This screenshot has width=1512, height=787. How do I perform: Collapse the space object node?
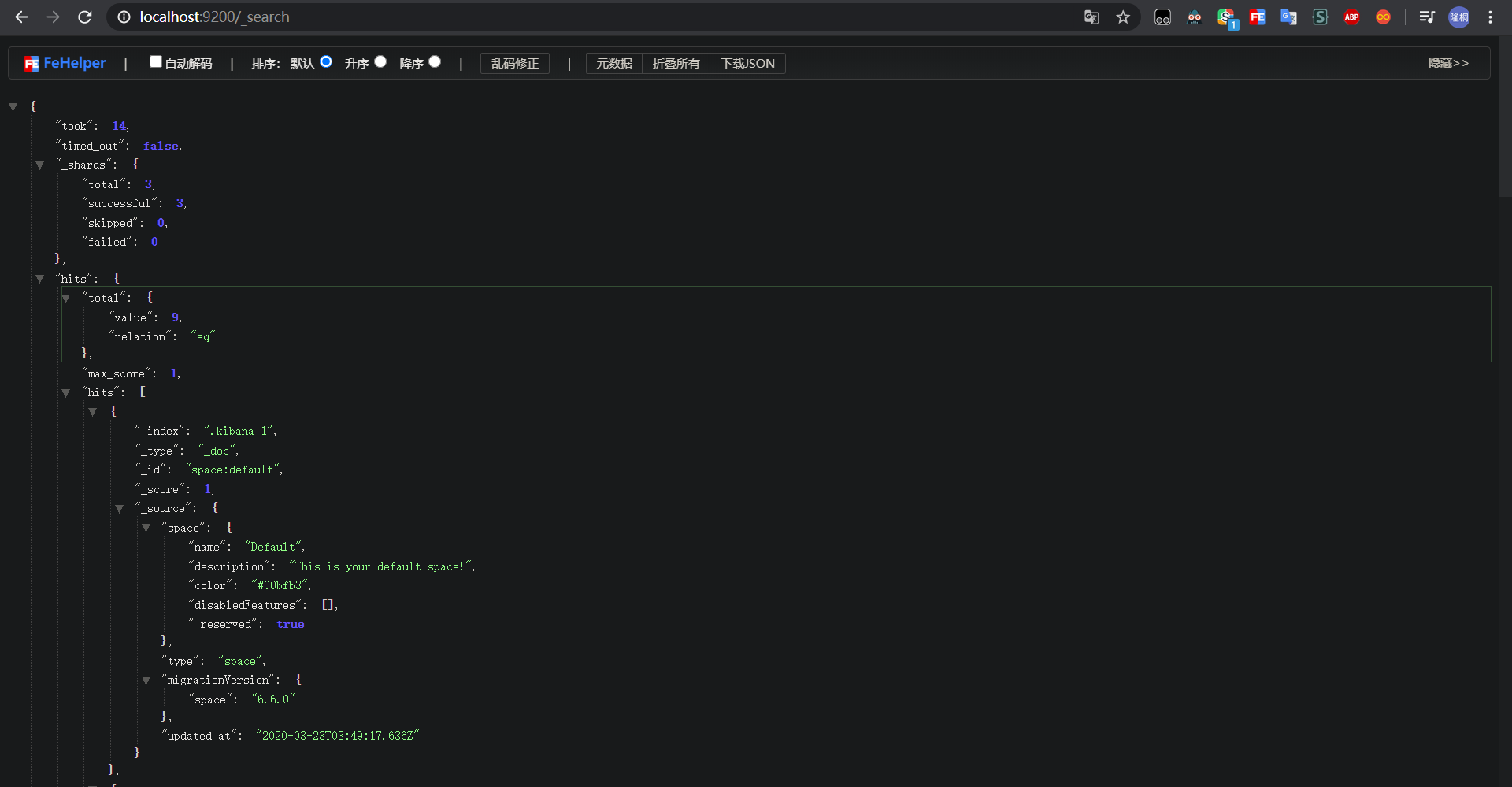(146, 528)
